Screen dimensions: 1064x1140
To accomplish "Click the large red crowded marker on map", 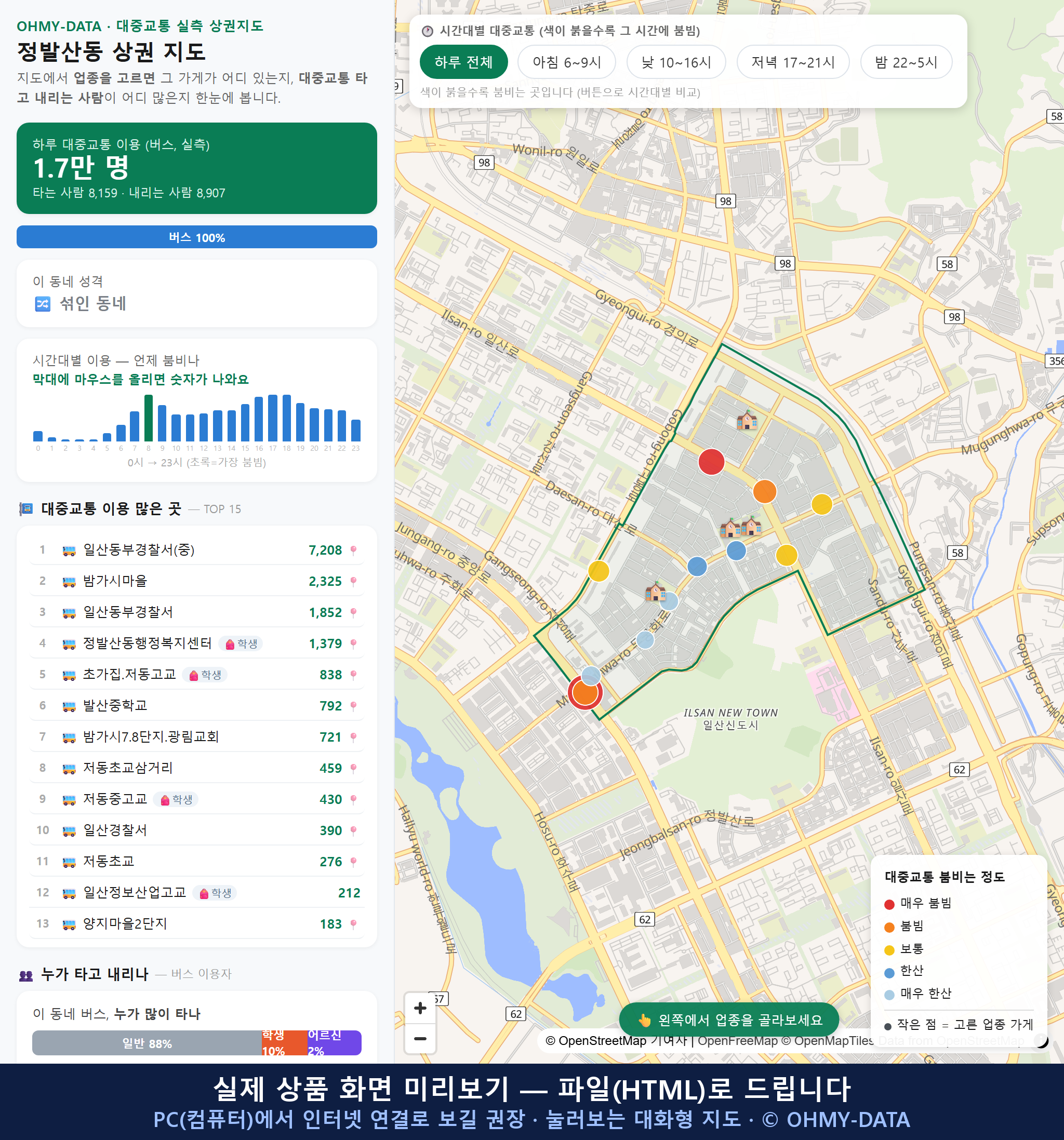I will [711, 462].
